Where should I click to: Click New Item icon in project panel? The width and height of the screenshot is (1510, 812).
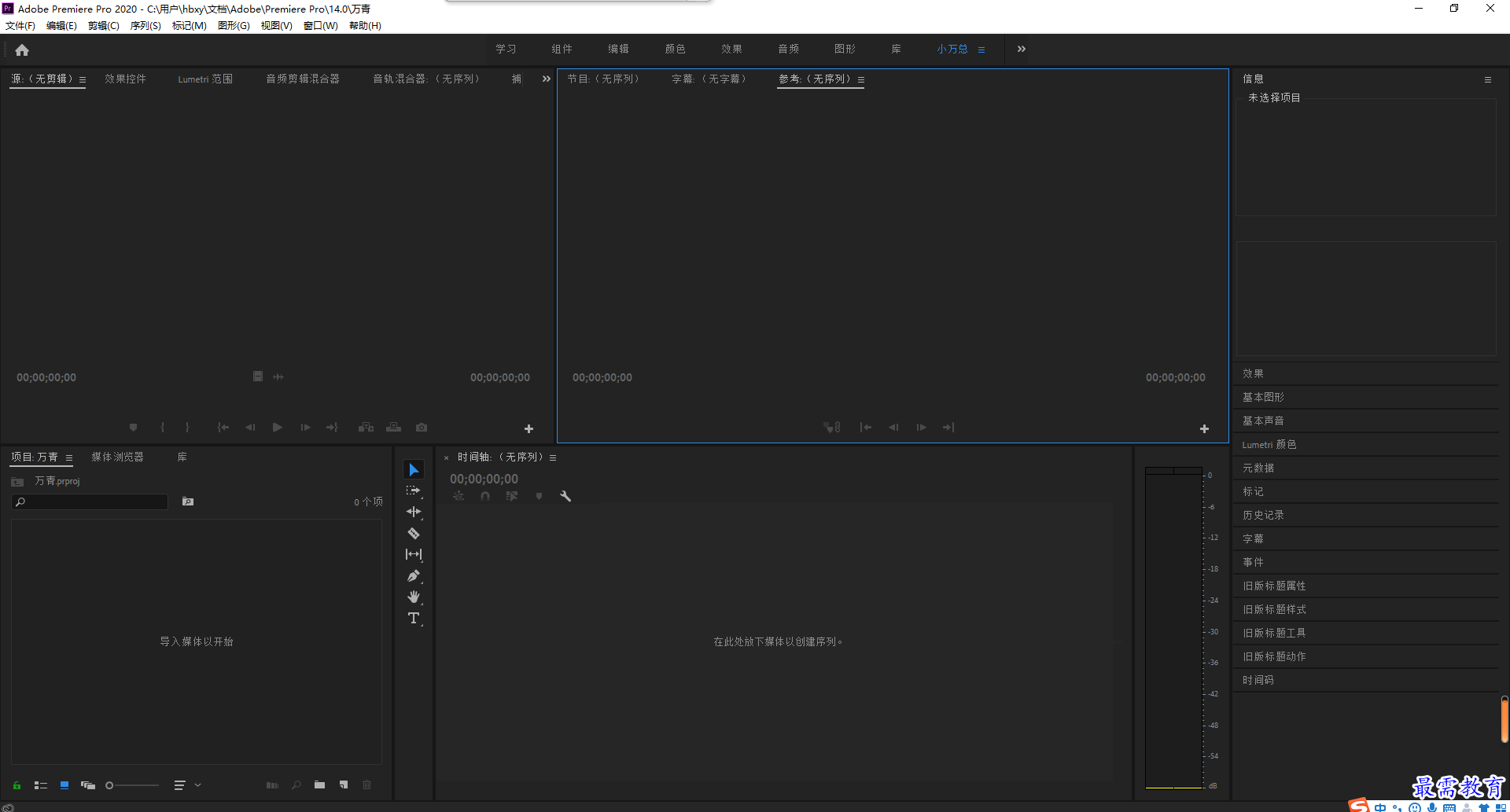pos(344,784)
